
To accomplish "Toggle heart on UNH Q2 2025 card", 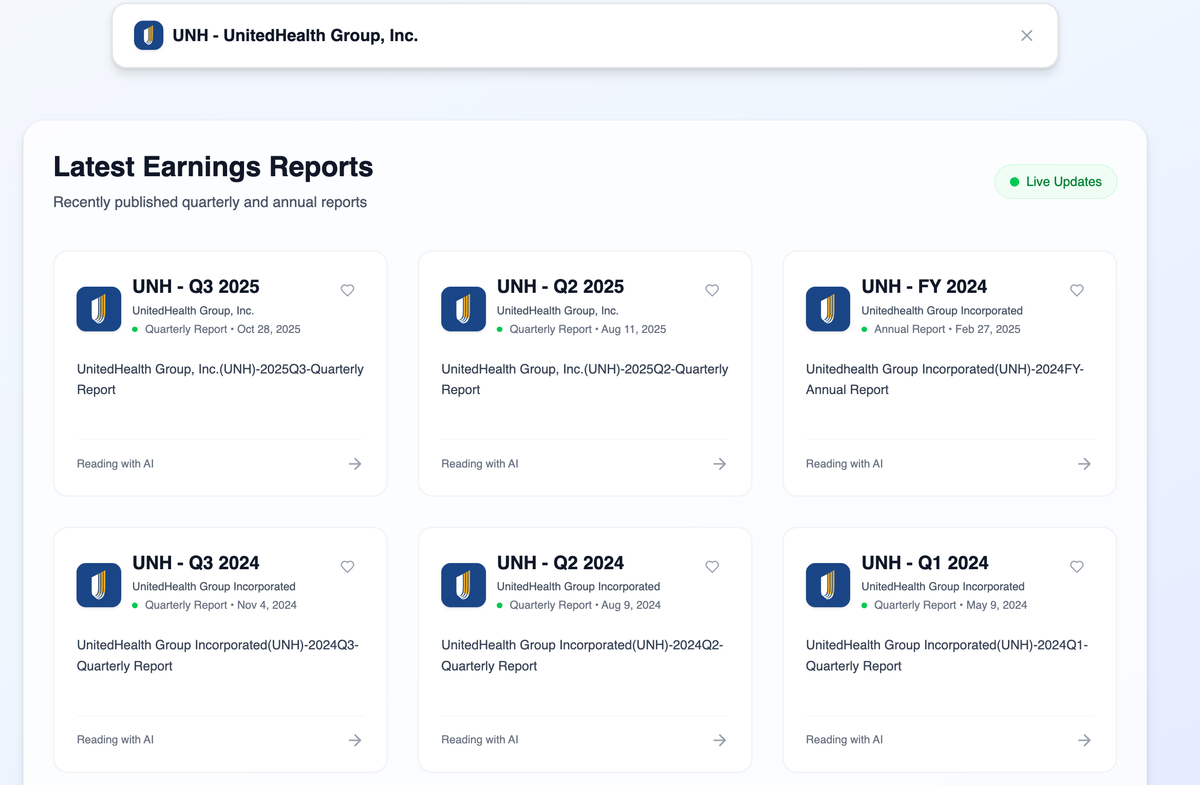I will coord(712,290).
